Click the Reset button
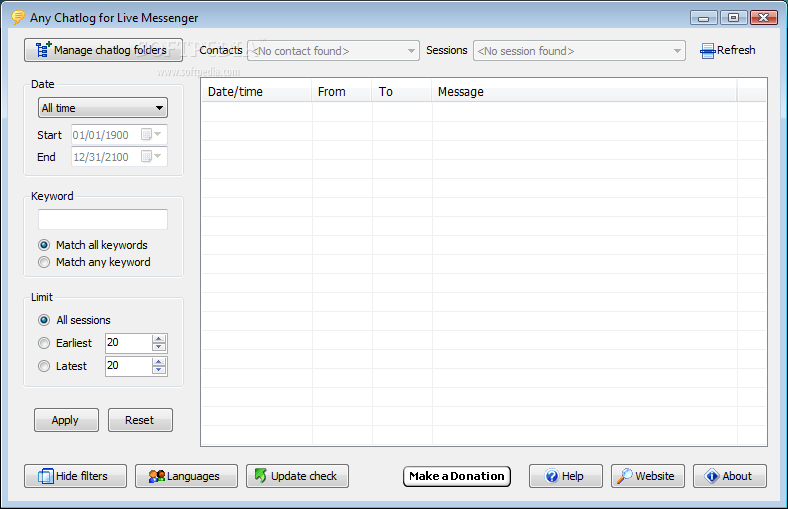Image resolution: width=788 pixels, height=509 pixels. tap(140, 420)
